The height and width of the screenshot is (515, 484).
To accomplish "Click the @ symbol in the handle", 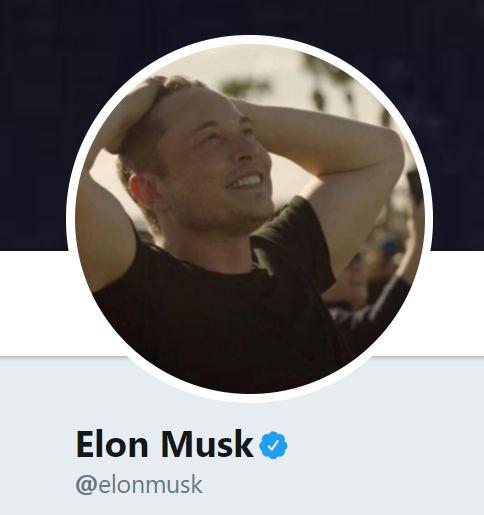I will point(86,485).
